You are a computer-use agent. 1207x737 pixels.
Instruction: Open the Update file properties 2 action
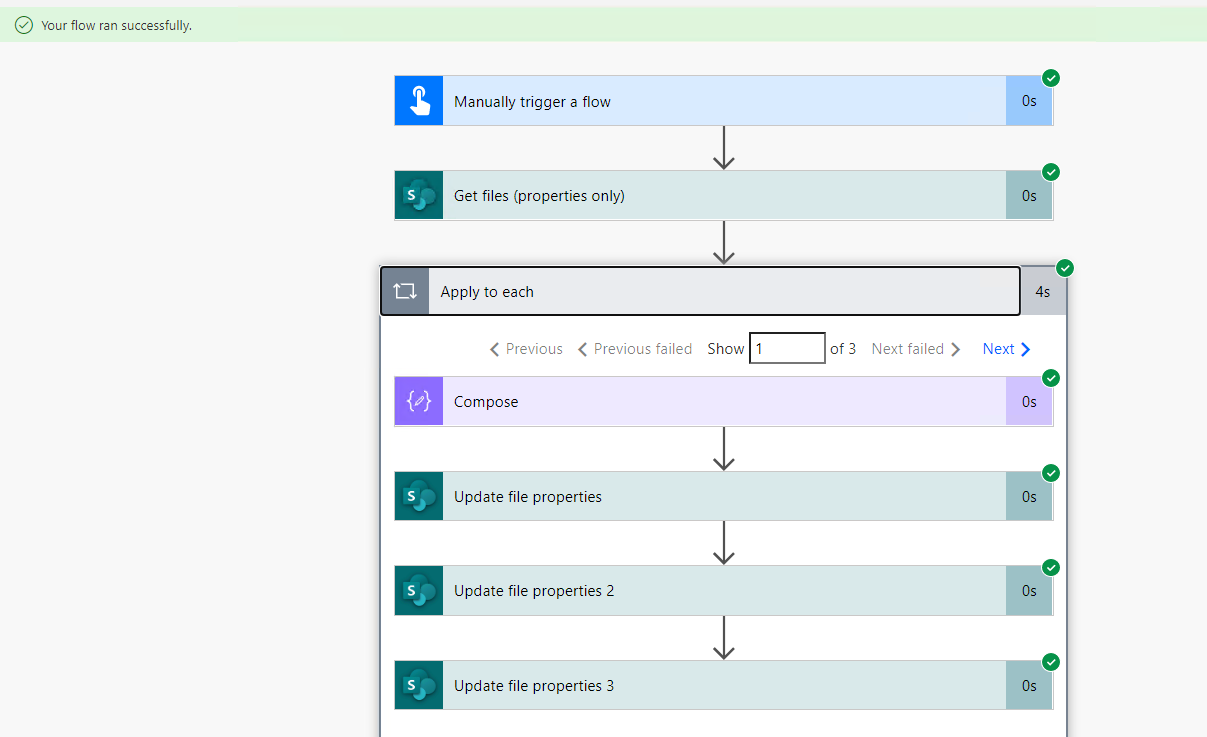click(x=723, y=590)
